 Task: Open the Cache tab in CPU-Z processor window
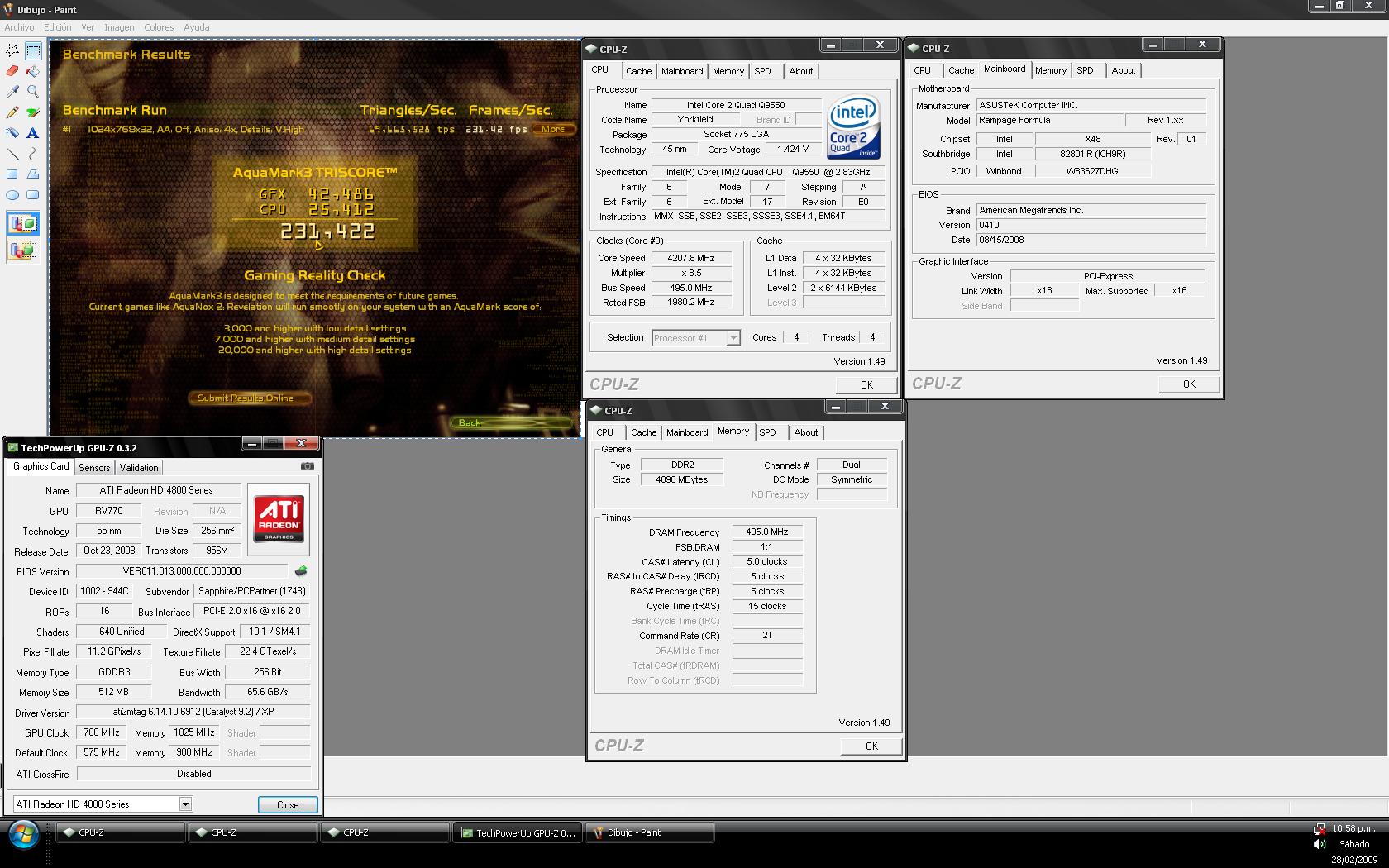tap(639, 72)
